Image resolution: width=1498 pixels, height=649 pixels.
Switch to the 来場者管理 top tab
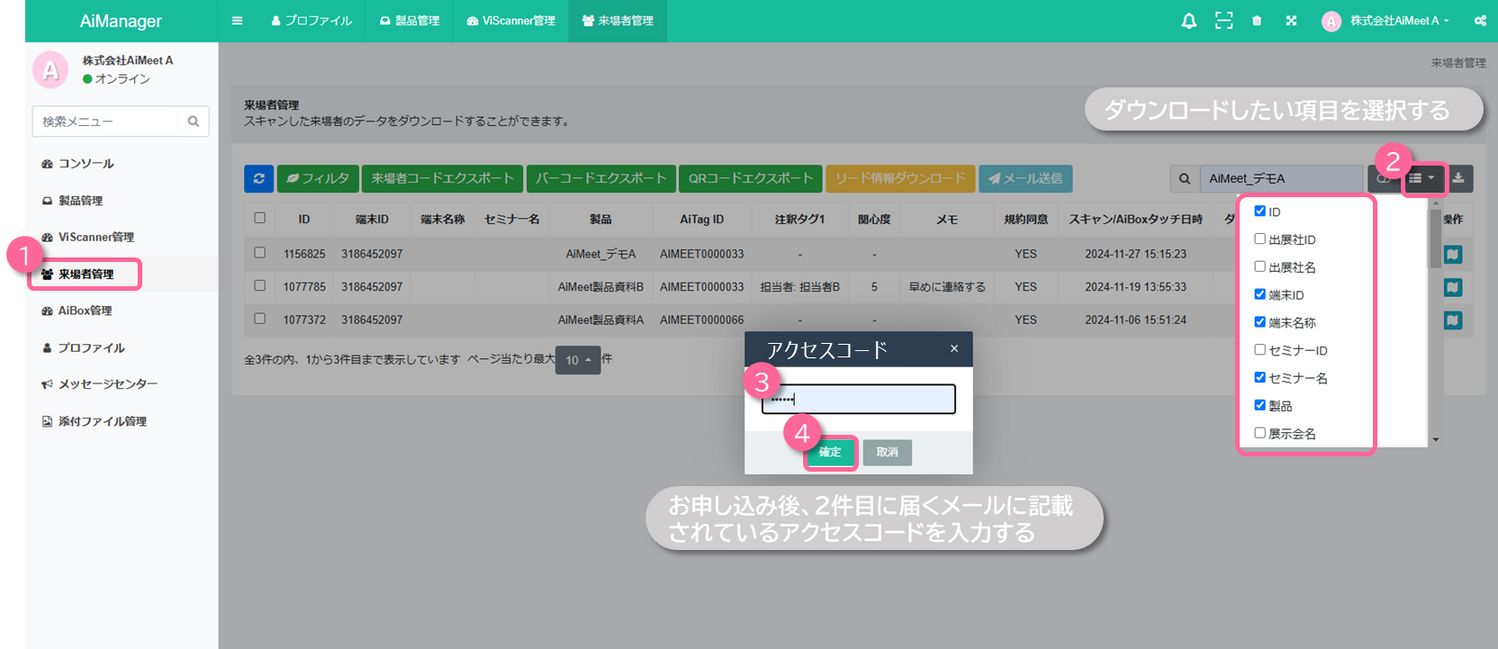point(617,21)
